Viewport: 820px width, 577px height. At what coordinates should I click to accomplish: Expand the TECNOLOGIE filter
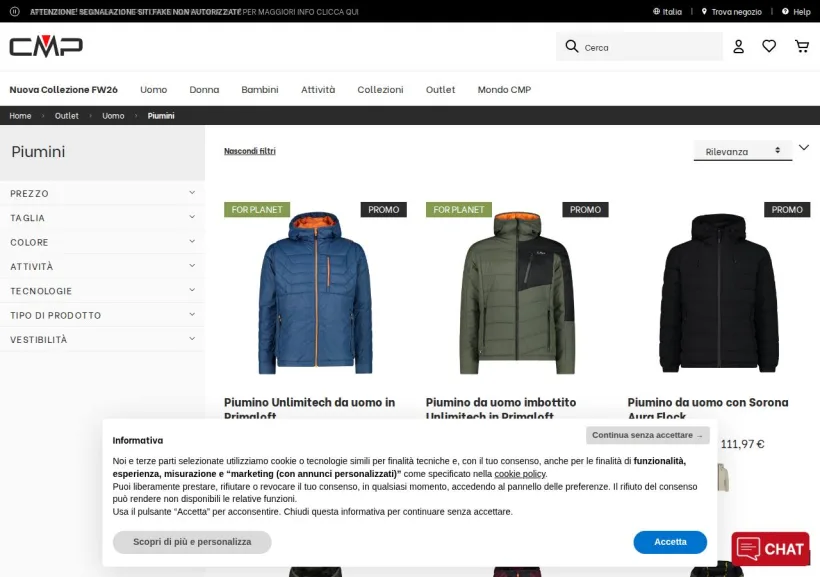(x=102, y=291)
